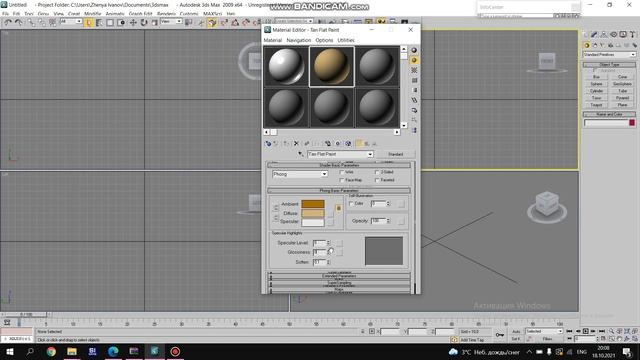Enable the Face Map checkbox
Screen dimensions: 640x360
[x=342, y=180]
